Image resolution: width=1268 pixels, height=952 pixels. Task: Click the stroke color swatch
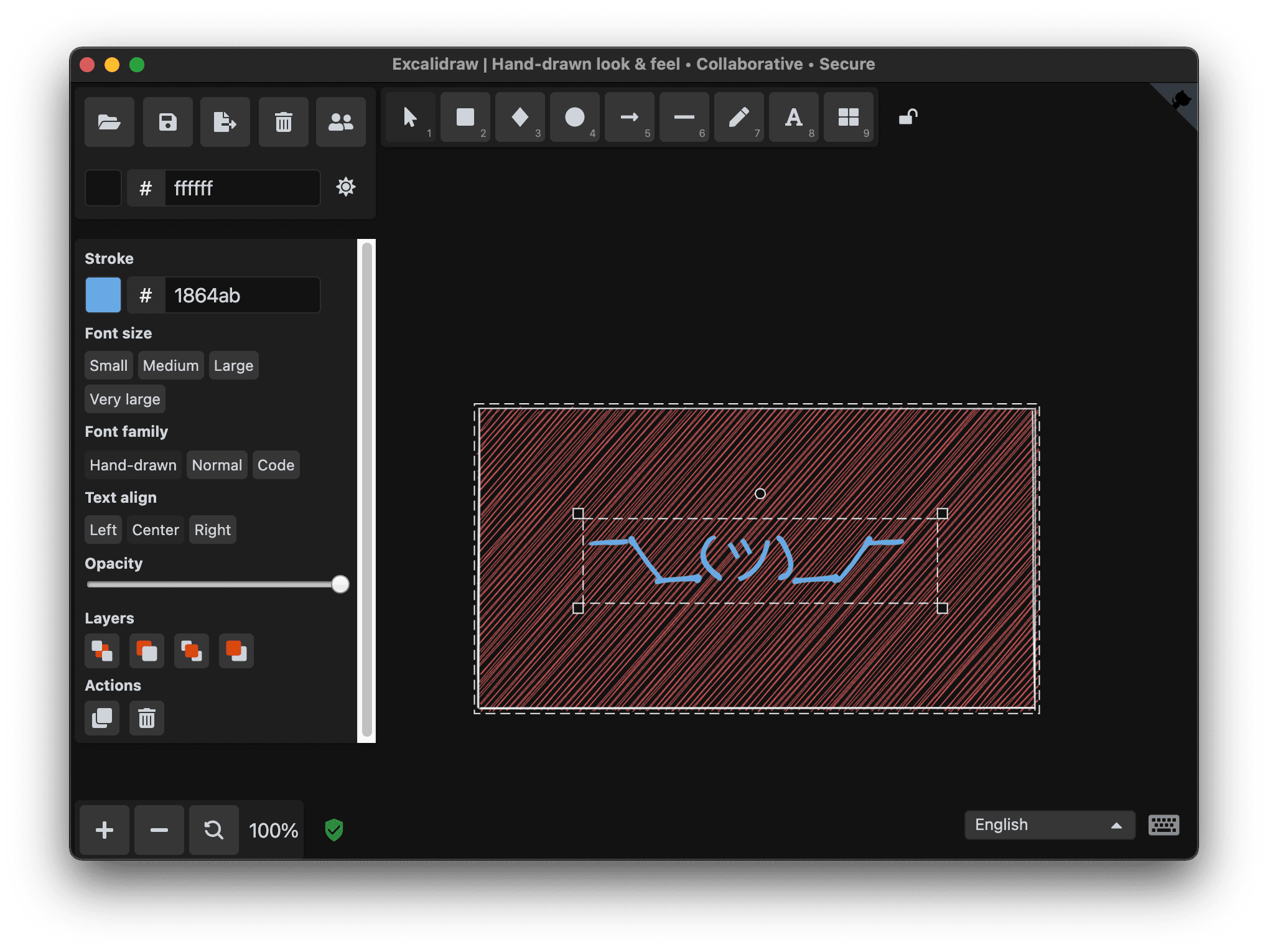point(104,295)
